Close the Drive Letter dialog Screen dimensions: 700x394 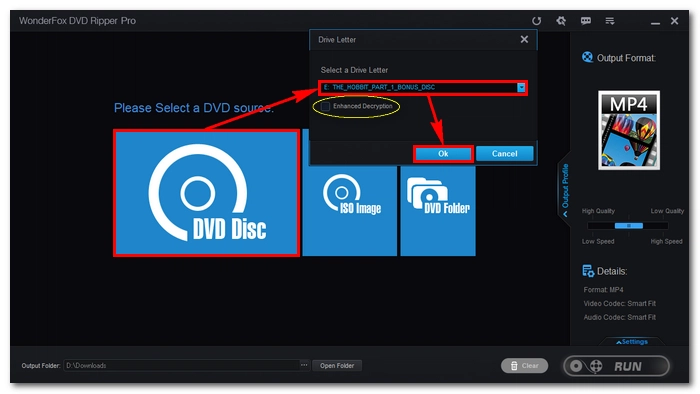coord(524,39)
